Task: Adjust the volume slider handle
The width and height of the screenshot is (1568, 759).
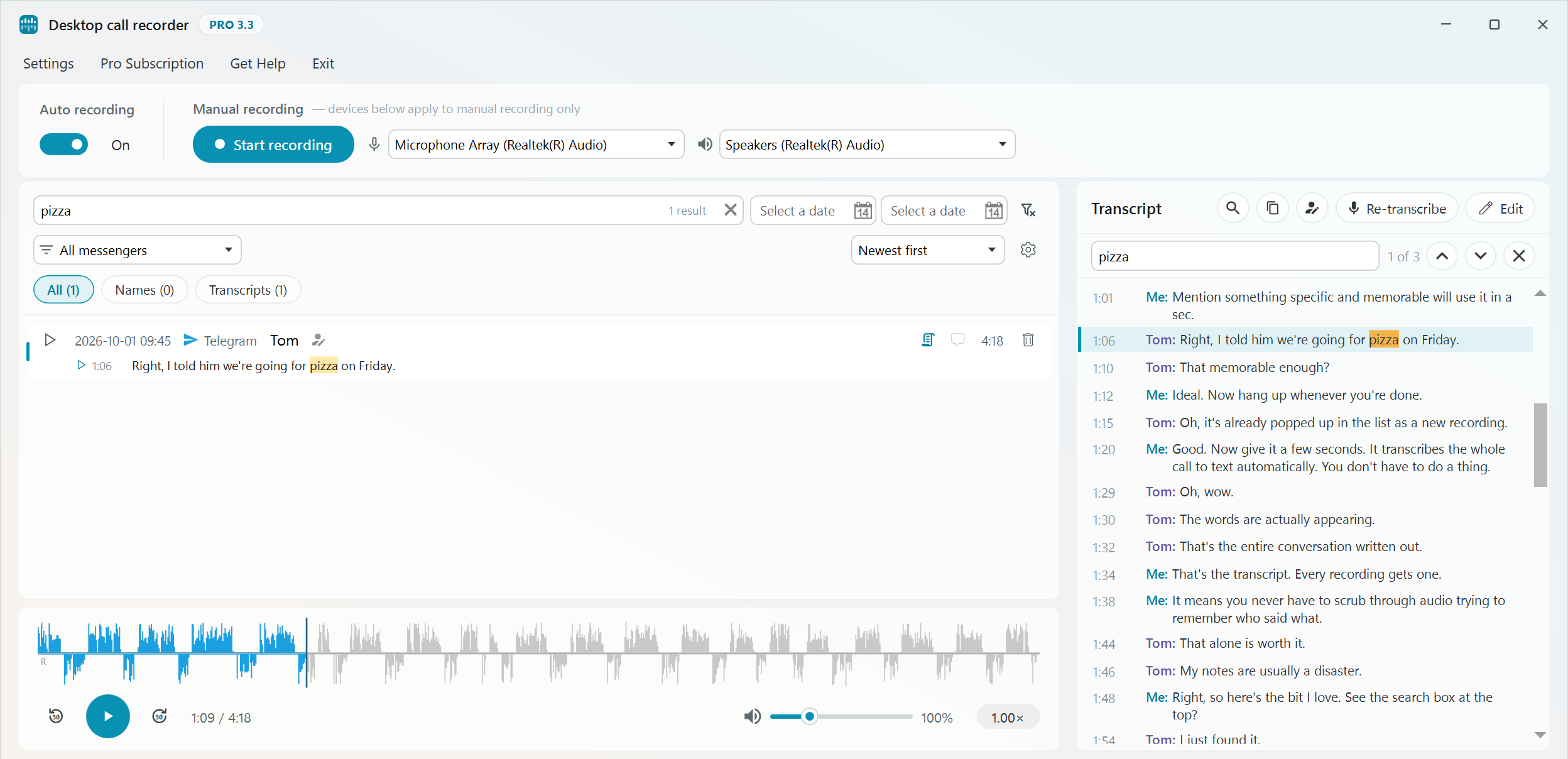Action: click(x=810, y=716)
